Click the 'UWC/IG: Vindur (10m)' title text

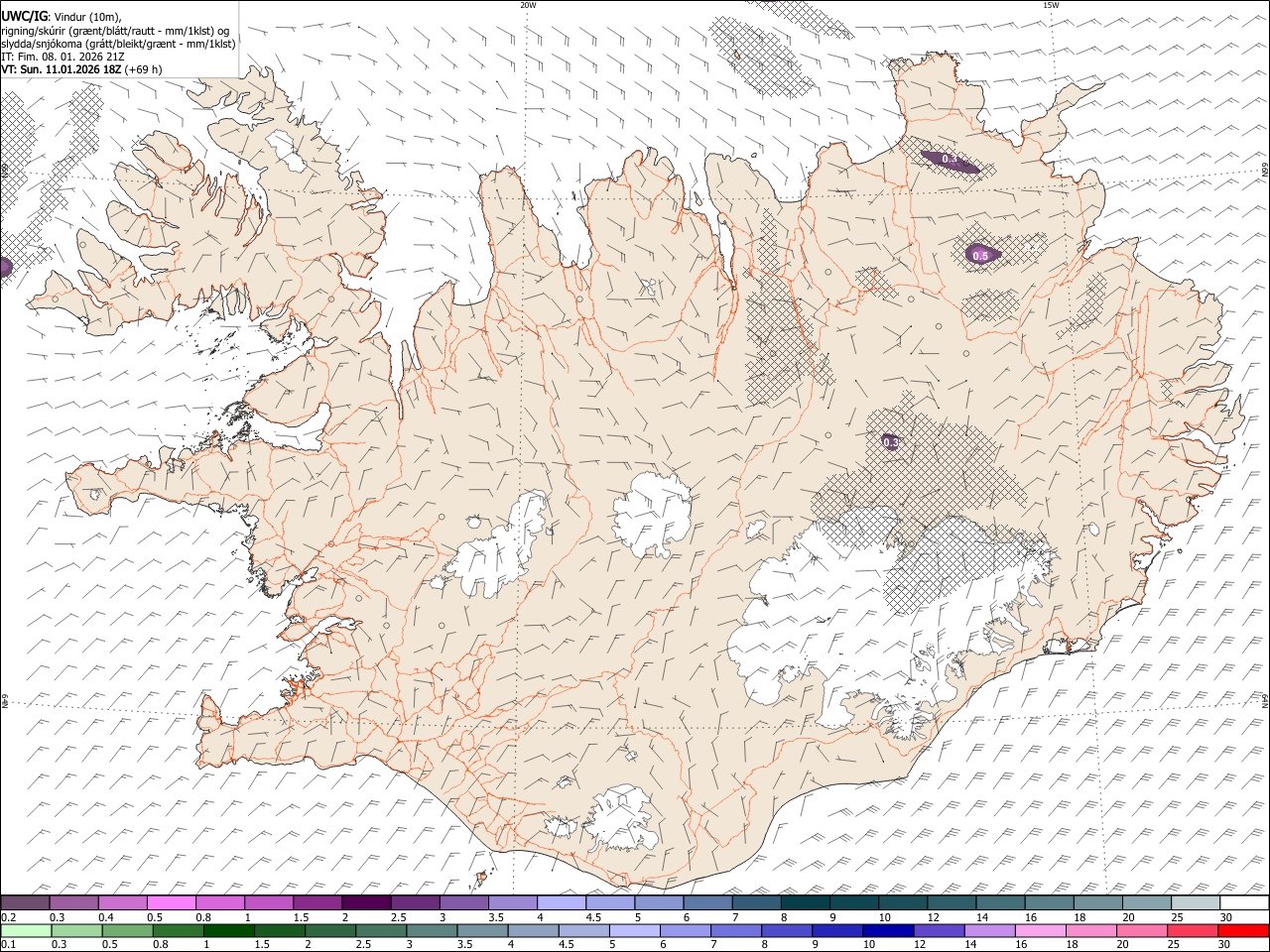(62, 16)
